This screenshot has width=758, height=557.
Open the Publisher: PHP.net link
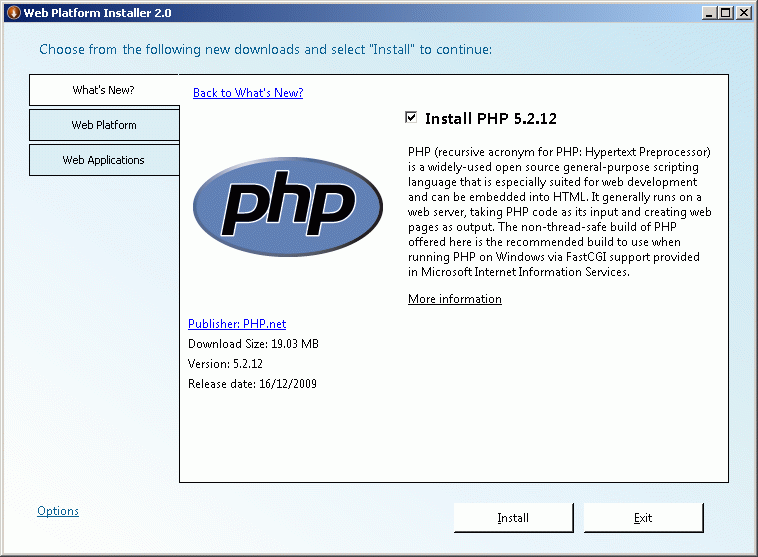pos(237,323)
